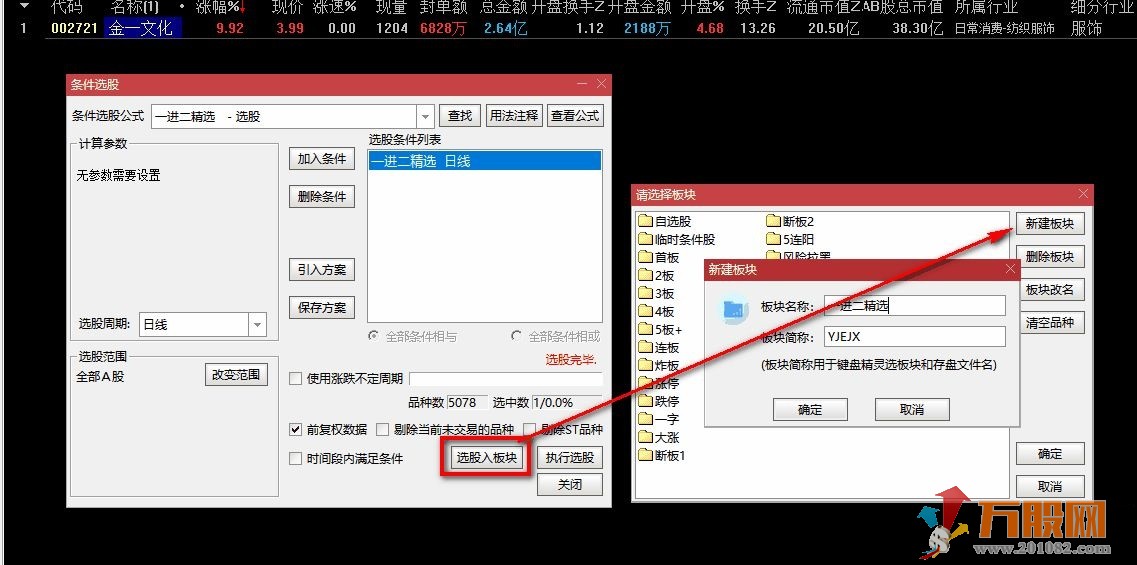
Task: Close the 条件选股 dialog with X
Action: (x=601, y=85)
